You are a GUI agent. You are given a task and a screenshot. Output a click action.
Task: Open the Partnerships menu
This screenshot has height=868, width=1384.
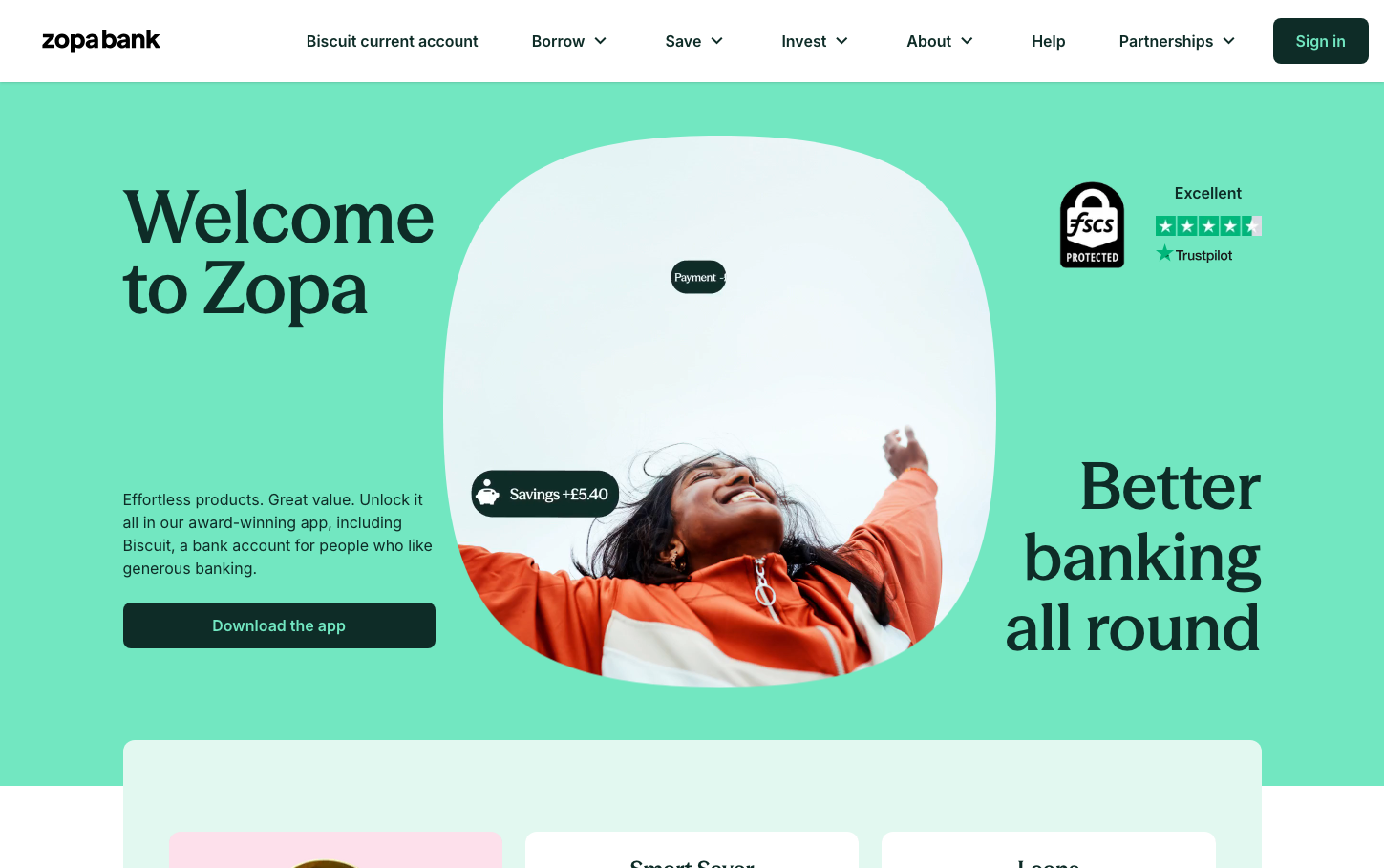(1178, 41)
